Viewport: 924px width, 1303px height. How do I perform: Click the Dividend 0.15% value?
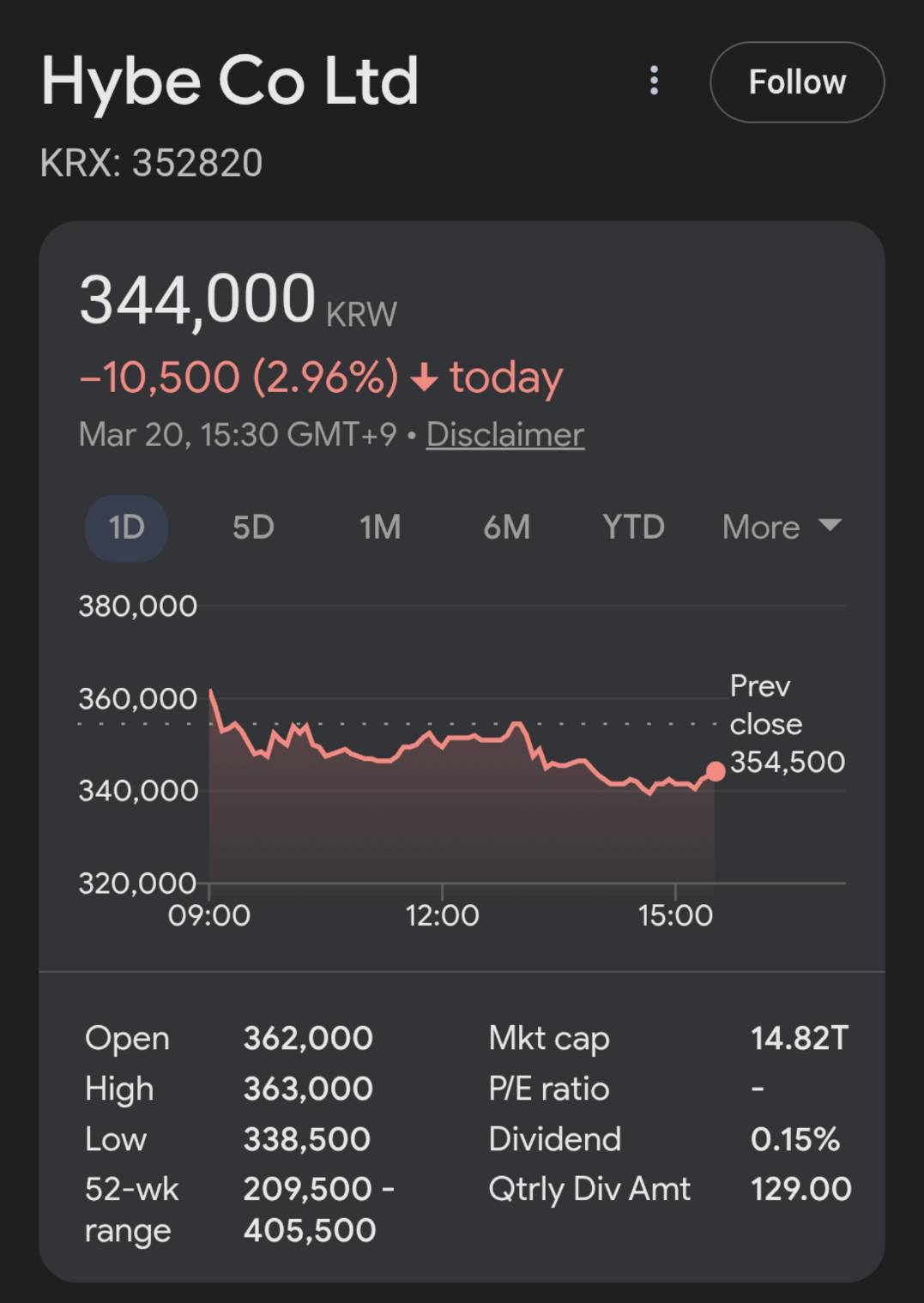(x=794, y=1139)
